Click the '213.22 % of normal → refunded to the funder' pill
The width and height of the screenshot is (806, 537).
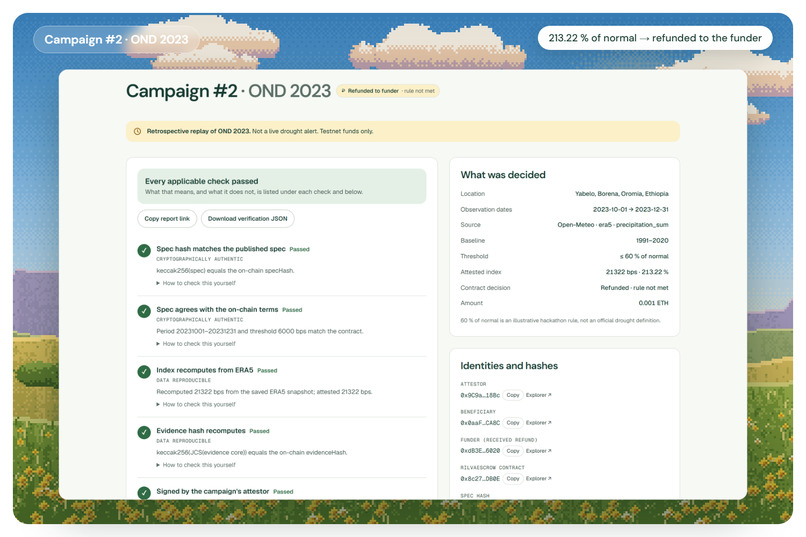tap(655, 38)
